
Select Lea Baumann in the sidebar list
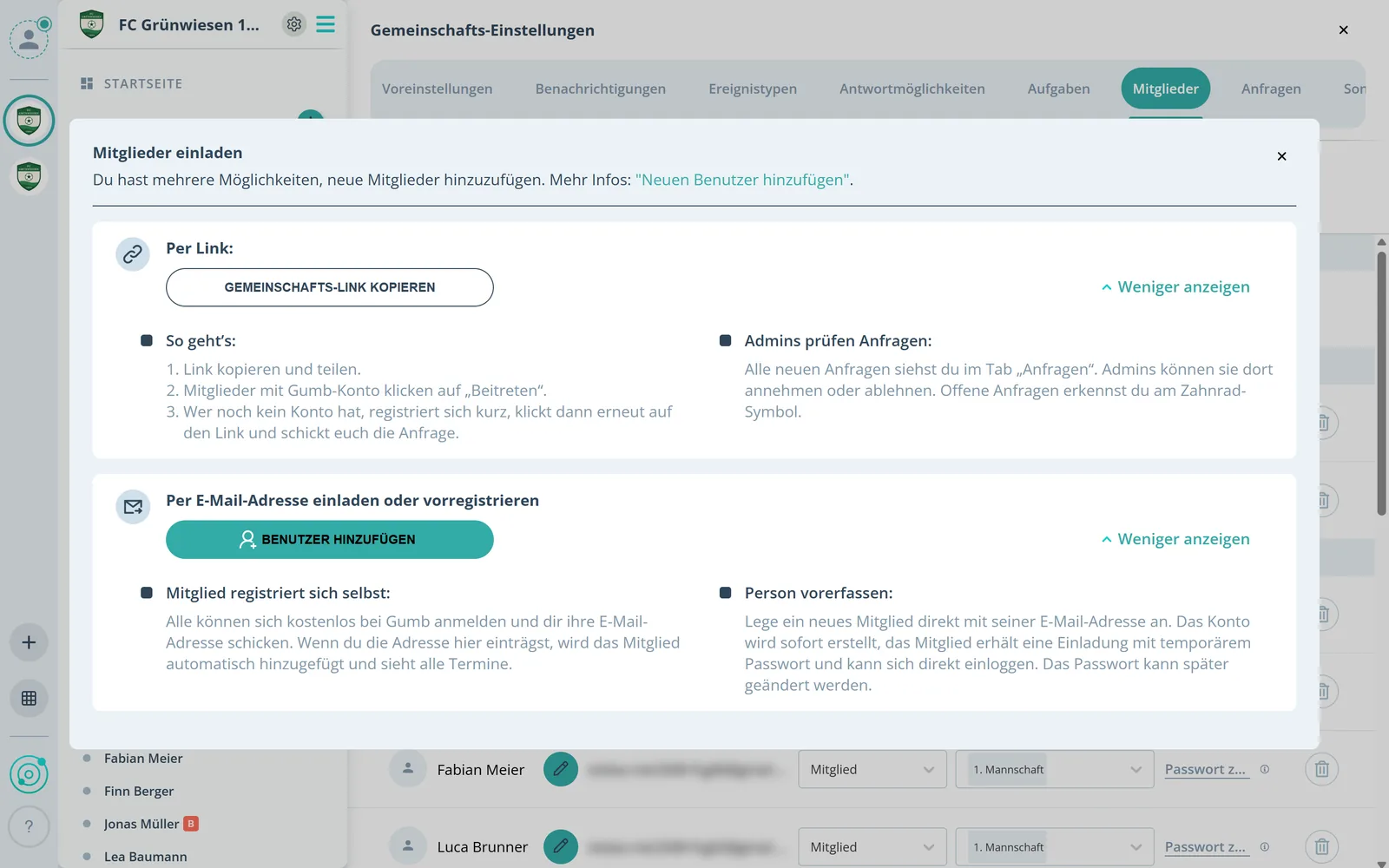[145, 857]
